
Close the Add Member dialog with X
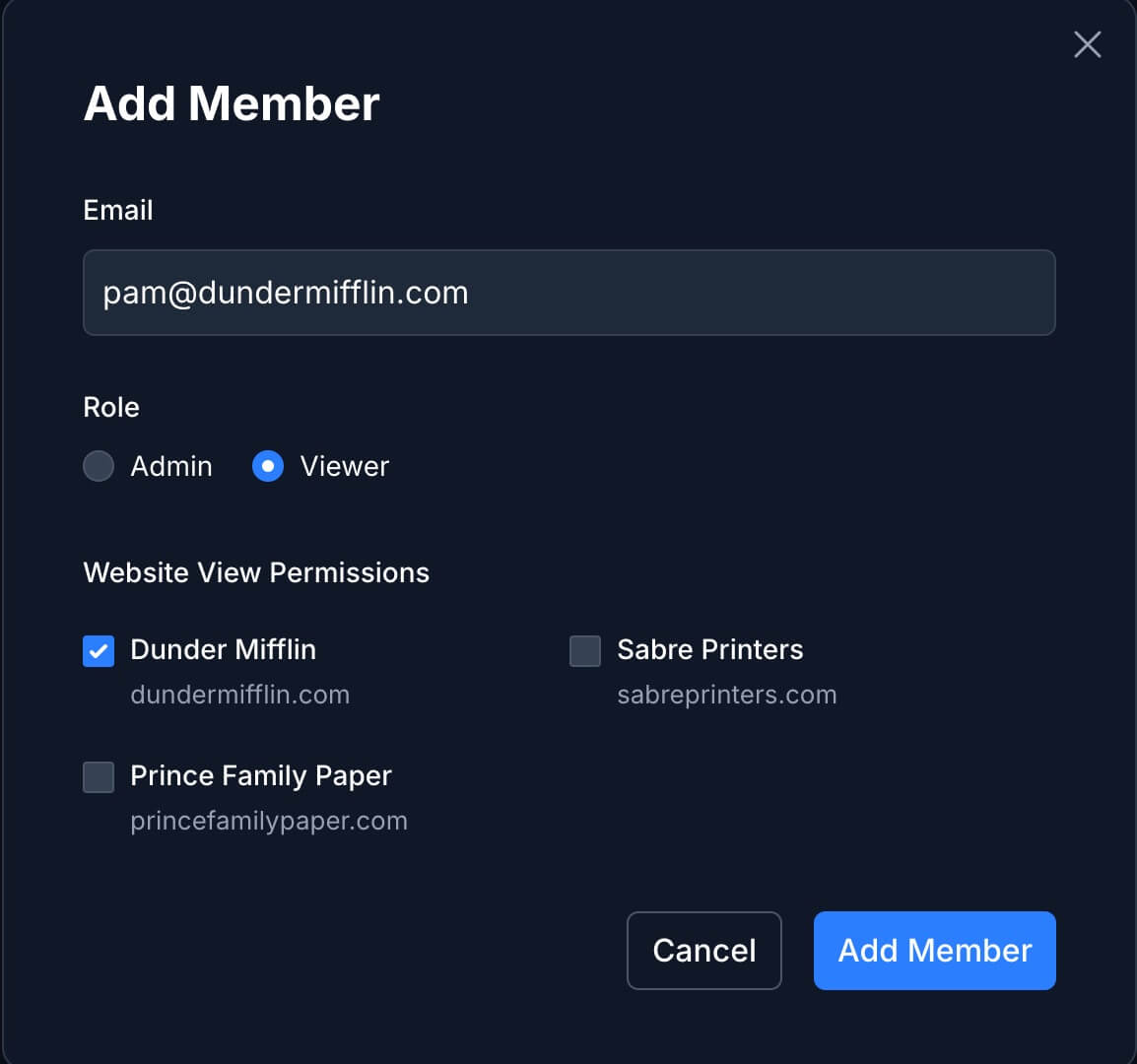(x=1087, y=44)
